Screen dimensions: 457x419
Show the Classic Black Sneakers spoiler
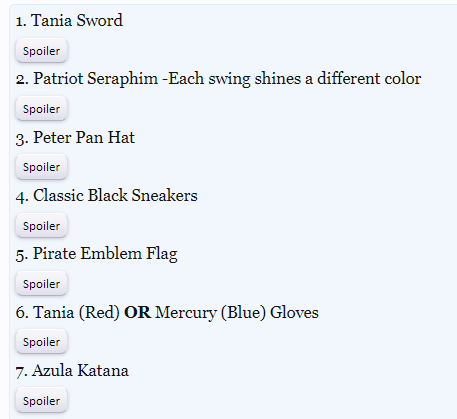coord(41,226)
